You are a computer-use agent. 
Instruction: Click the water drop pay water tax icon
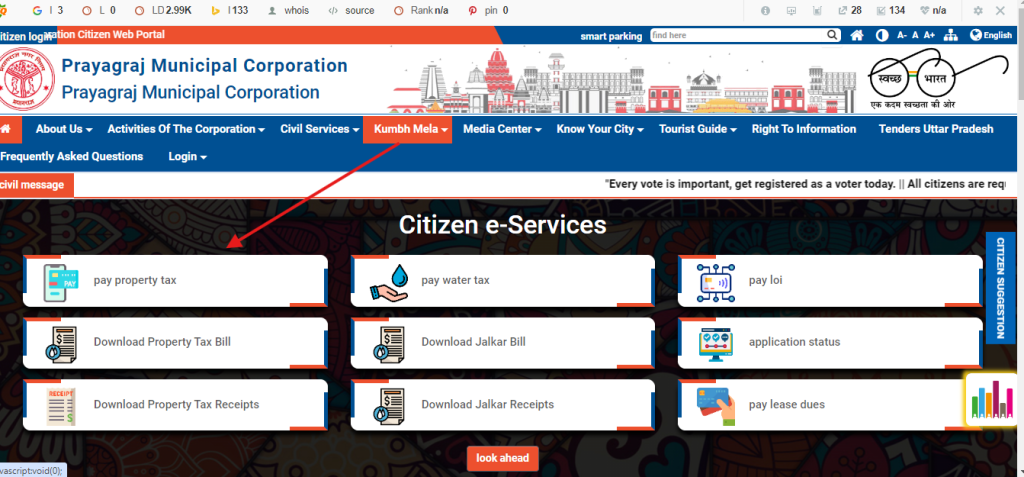pyautogui.click(x=388, y=281)
